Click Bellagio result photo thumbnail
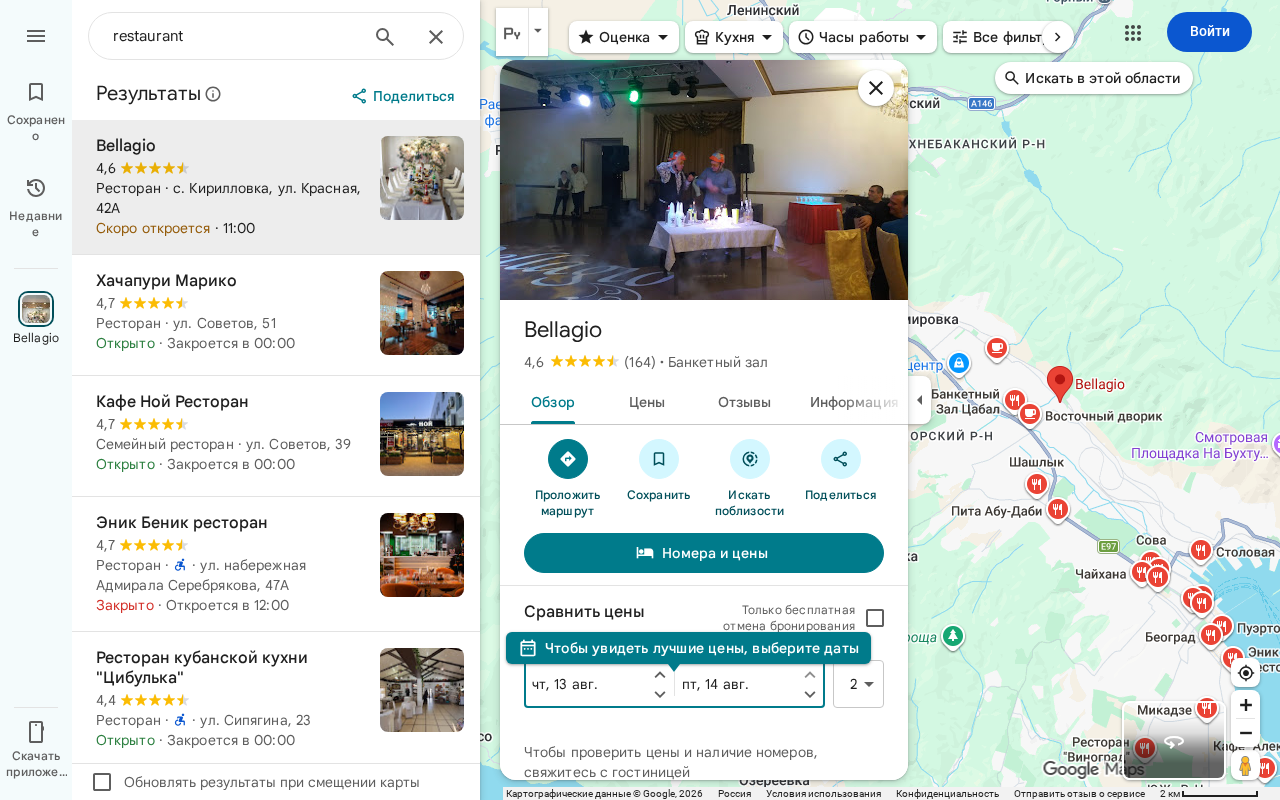Image resolution: width=1280 pixels, height=800 pixels. (x=422, y=178)
